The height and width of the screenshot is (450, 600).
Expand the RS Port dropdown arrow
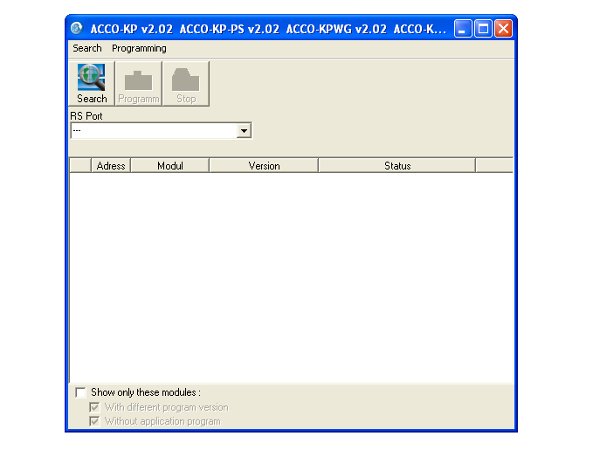tap(244, 131)
